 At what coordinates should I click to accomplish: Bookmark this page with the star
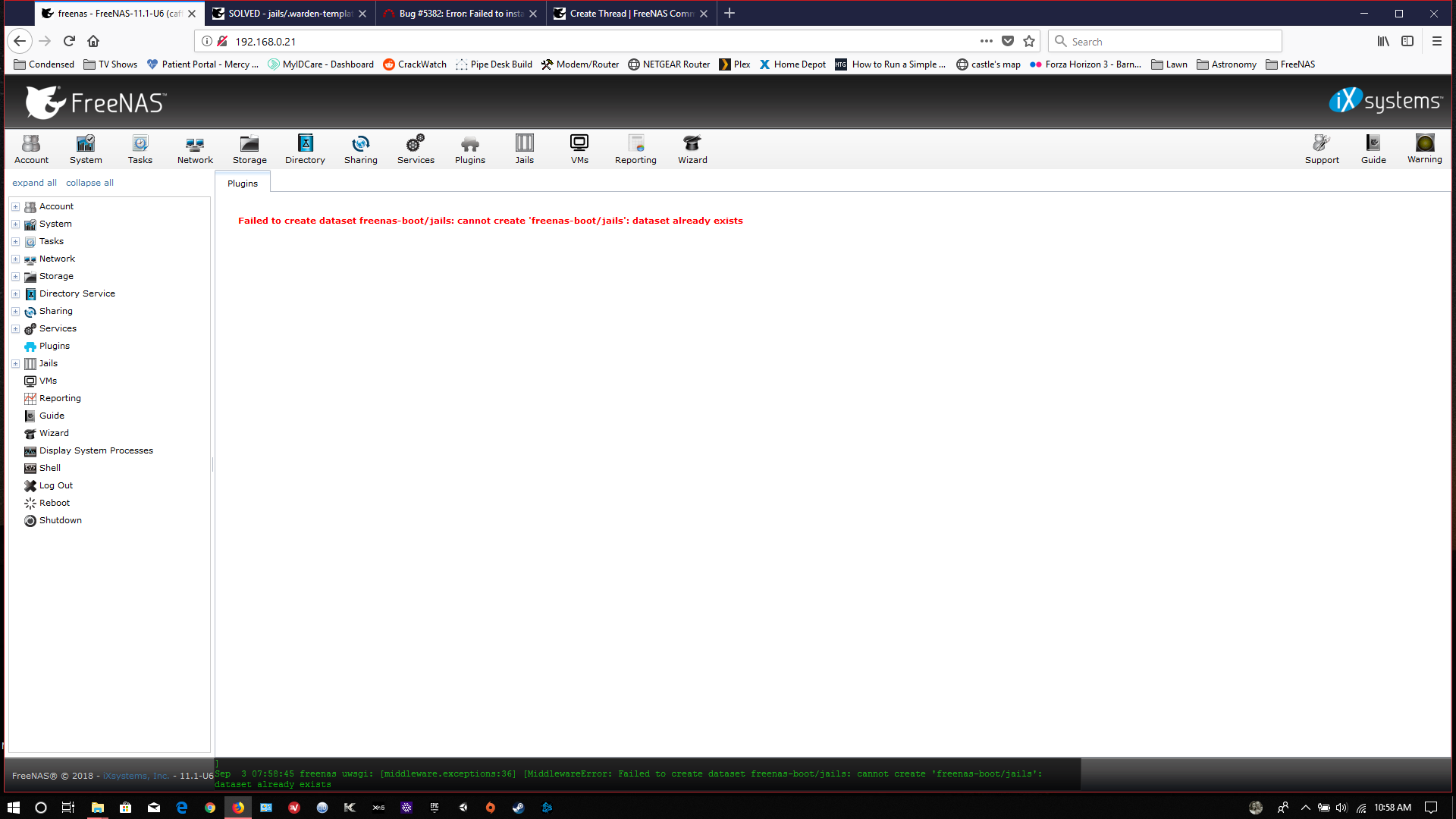[1029, 41]
